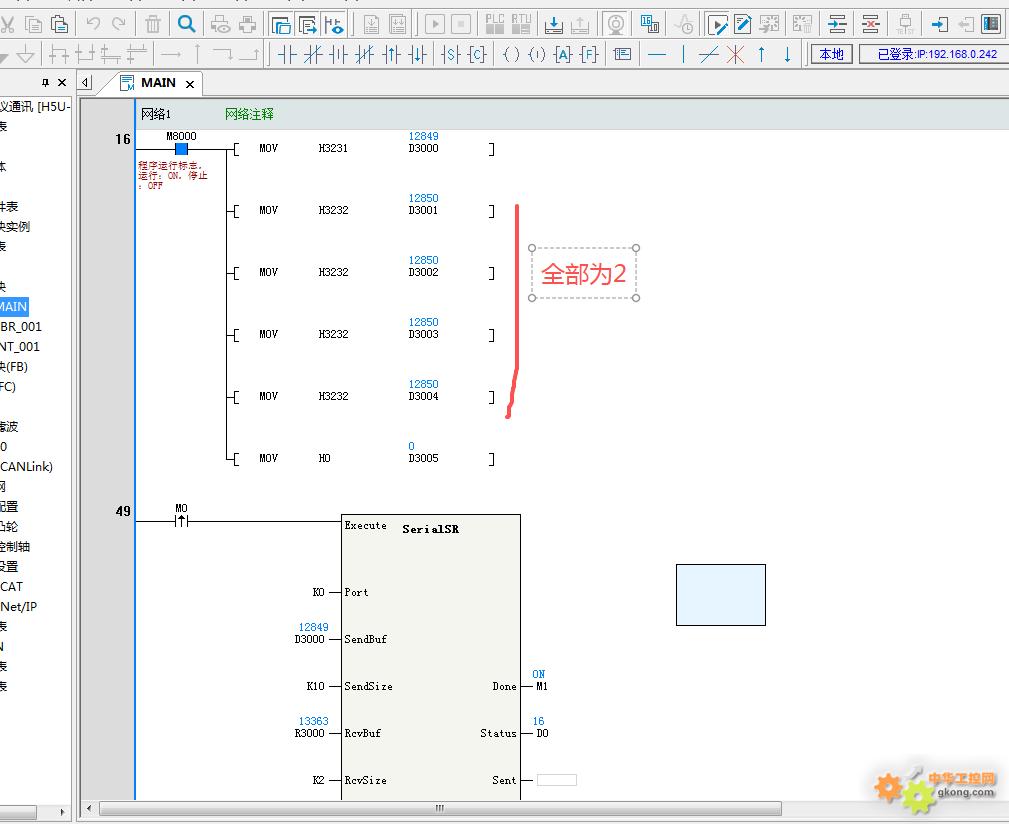Click the 本地 button
The width and height of the screenshot is (1009, 824).
tap(832, 54)
